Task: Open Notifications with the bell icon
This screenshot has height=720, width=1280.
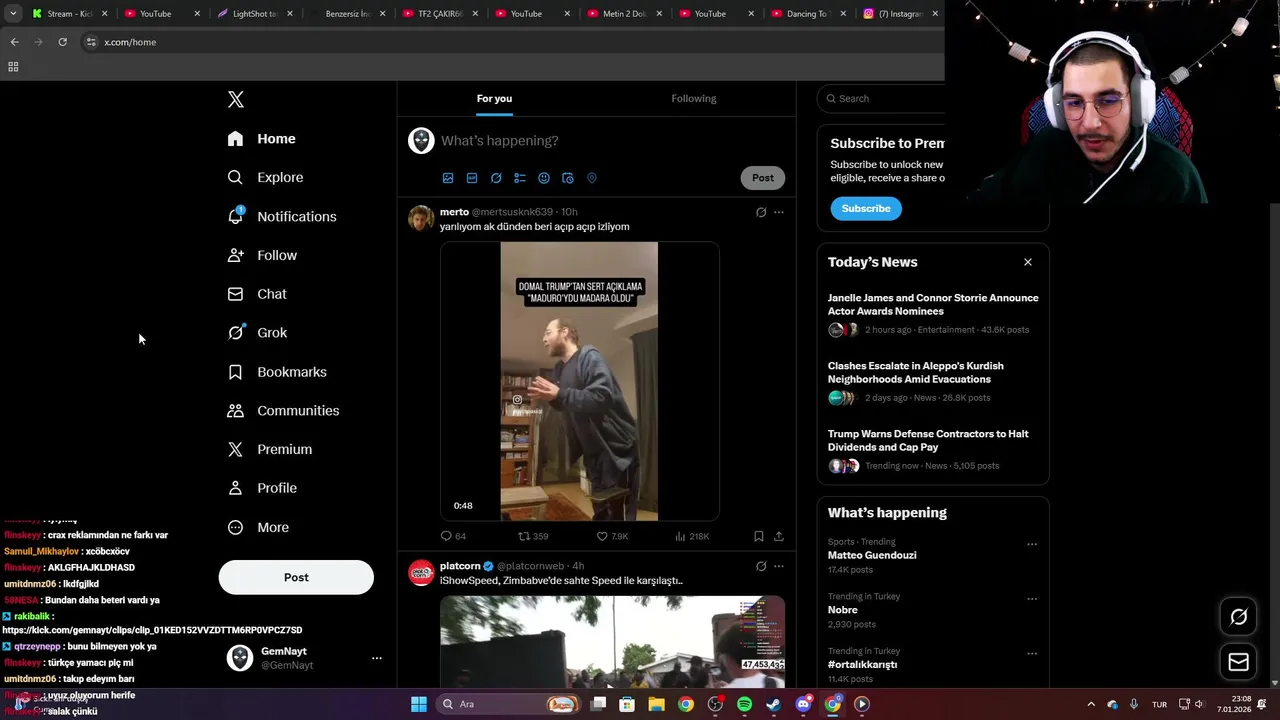Action: click(x=282, y=216)
